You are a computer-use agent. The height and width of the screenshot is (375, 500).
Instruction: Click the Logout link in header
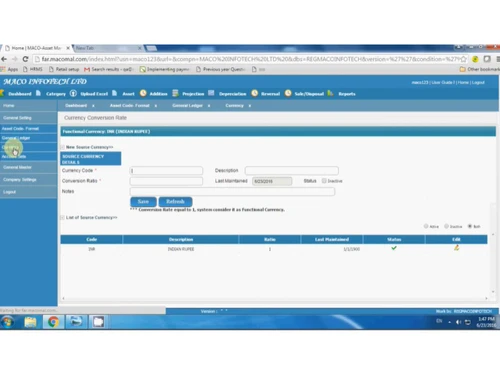(478, 82)
